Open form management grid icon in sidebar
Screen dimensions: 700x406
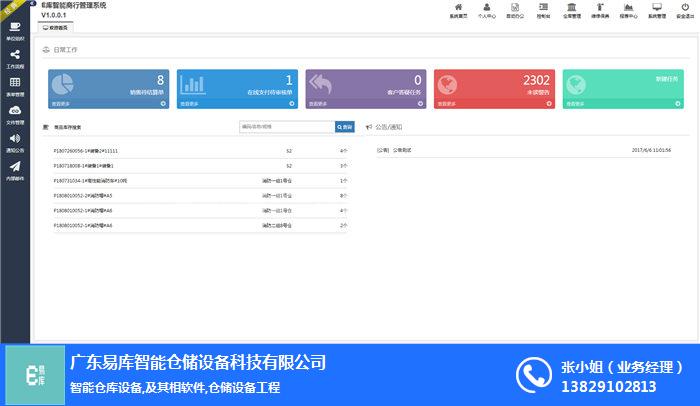(15, 82)
